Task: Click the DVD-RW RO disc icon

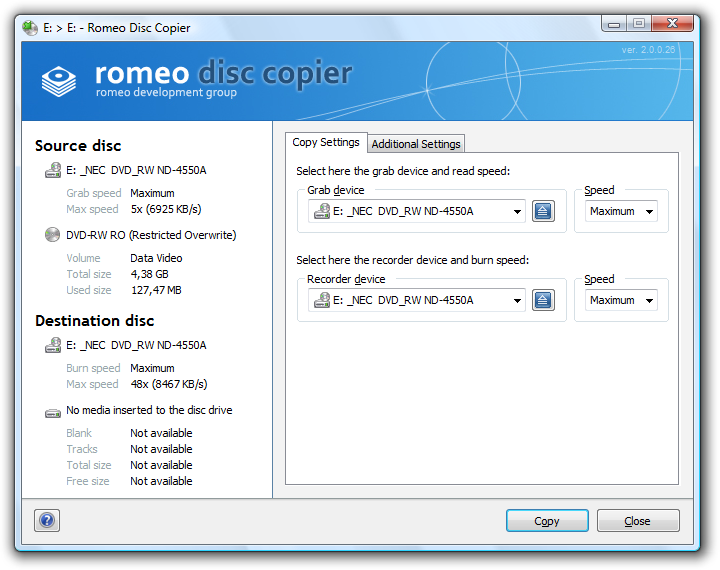Action: click(x=52, y=235)
